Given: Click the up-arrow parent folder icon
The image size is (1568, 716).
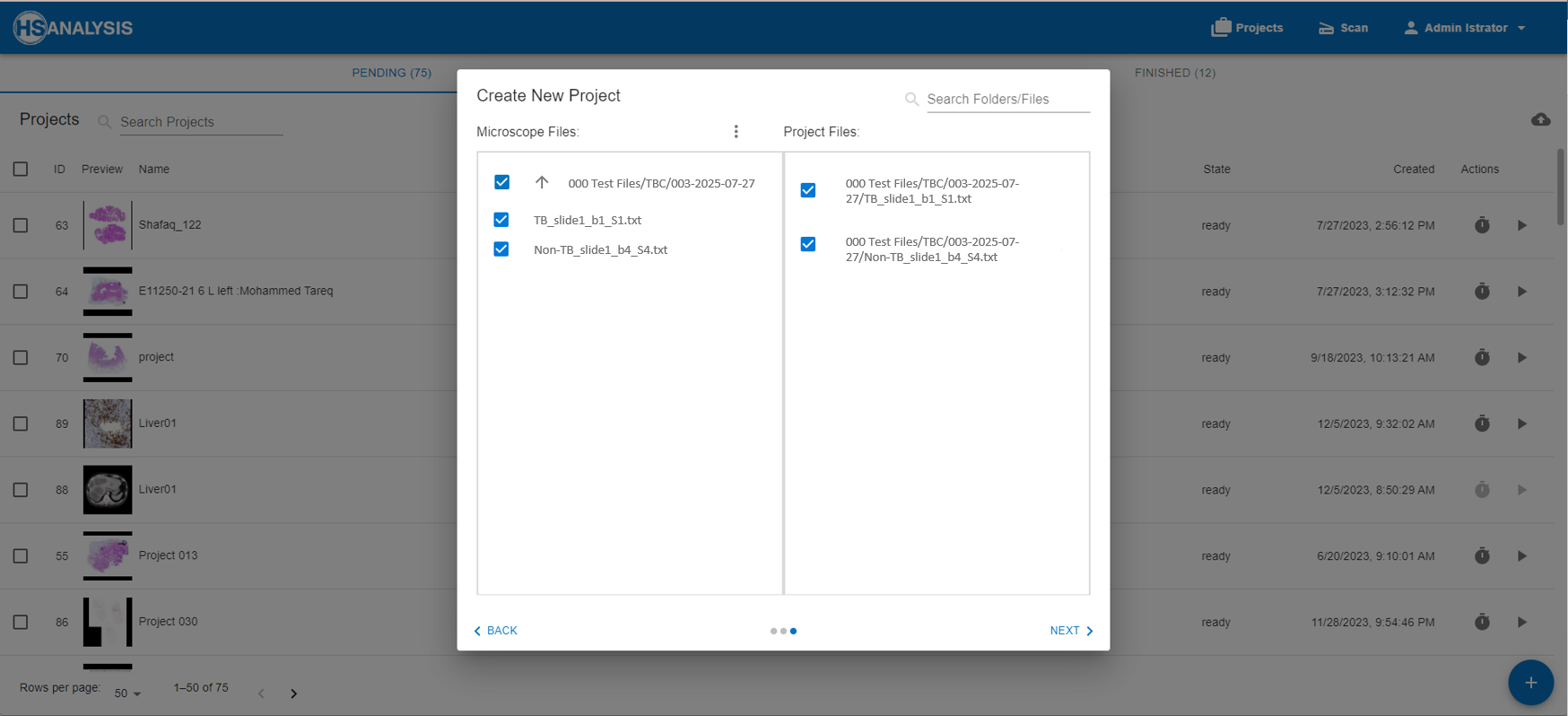Looking at the screenshot, I should 542,182.
